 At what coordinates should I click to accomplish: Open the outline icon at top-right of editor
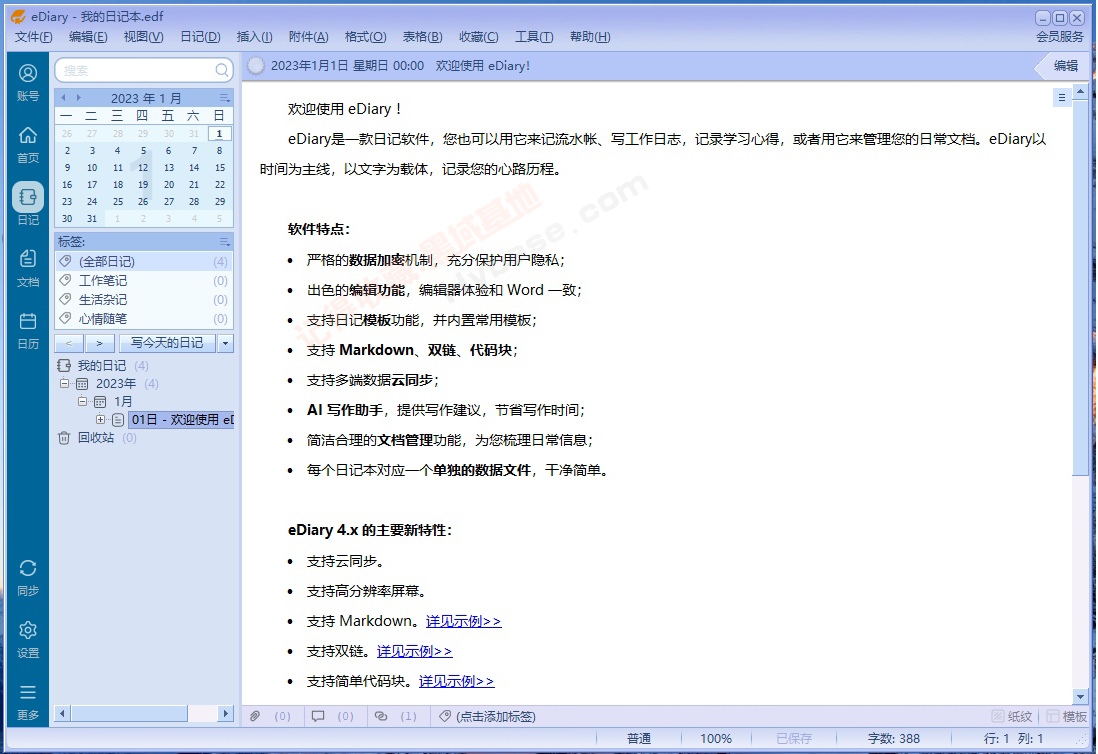[x=1062, y=98]
